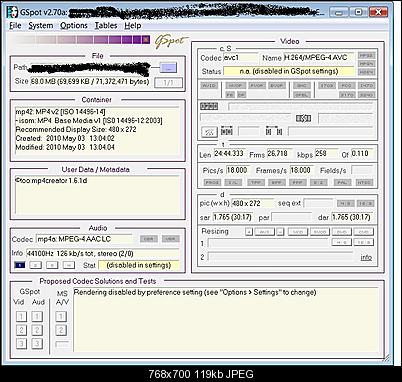
Task: Click the minus button in Resizing row
Action: [x=281, y=232]
